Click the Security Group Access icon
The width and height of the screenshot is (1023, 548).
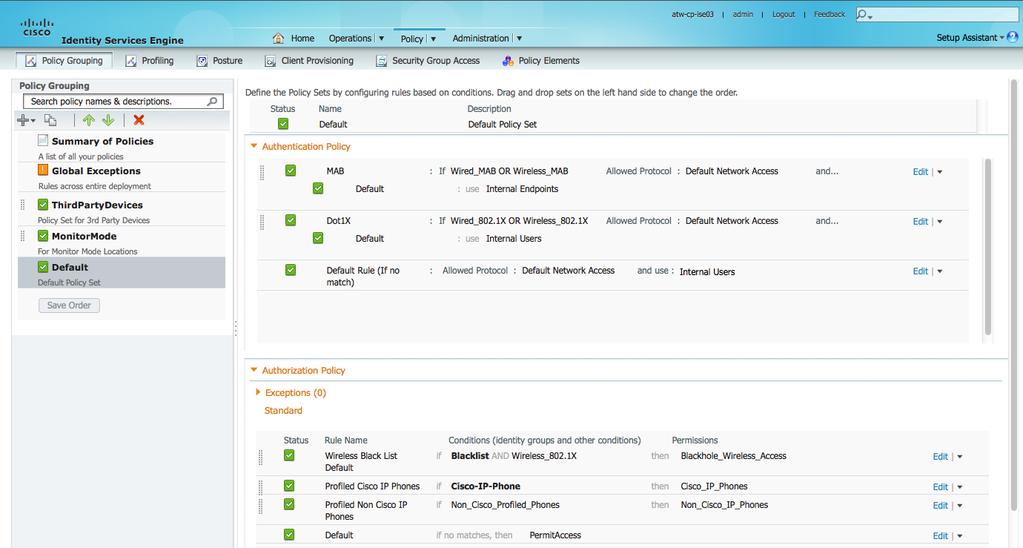pos(381,61)
